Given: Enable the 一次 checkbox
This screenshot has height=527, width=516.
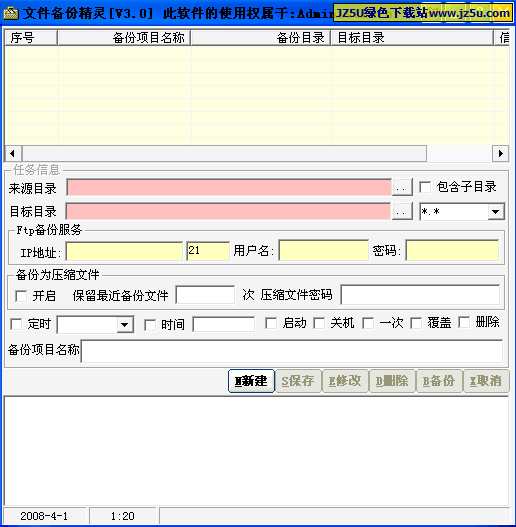Looking at the screenshot, I should click(x=368, y=323).
